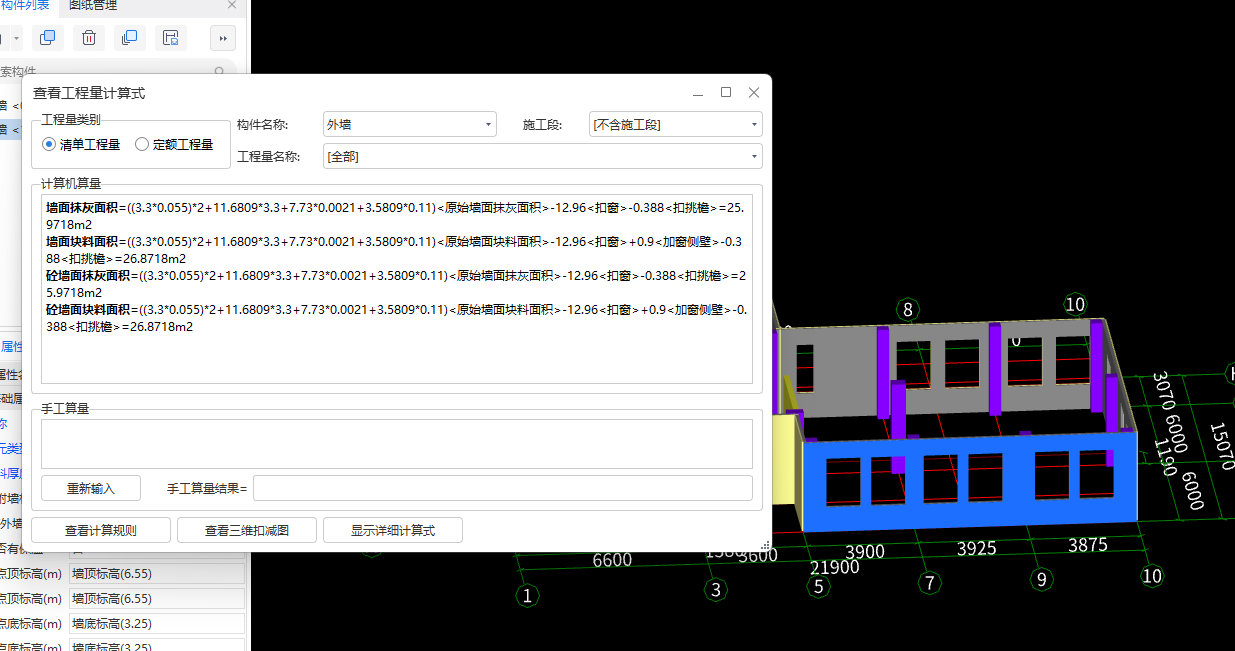Click the 手工算量结果 input field
This screenshot has height=651, width=1235.
[x=502, y=488]
